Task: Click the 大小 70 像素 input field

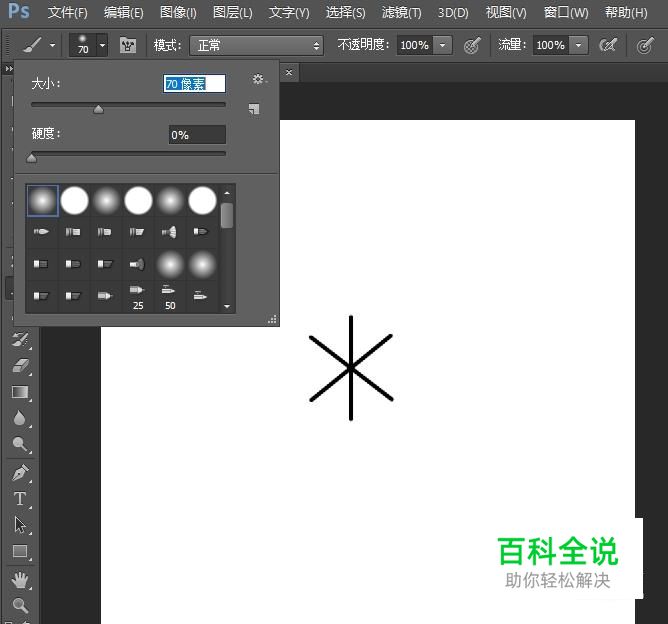Action: point(194,83)
